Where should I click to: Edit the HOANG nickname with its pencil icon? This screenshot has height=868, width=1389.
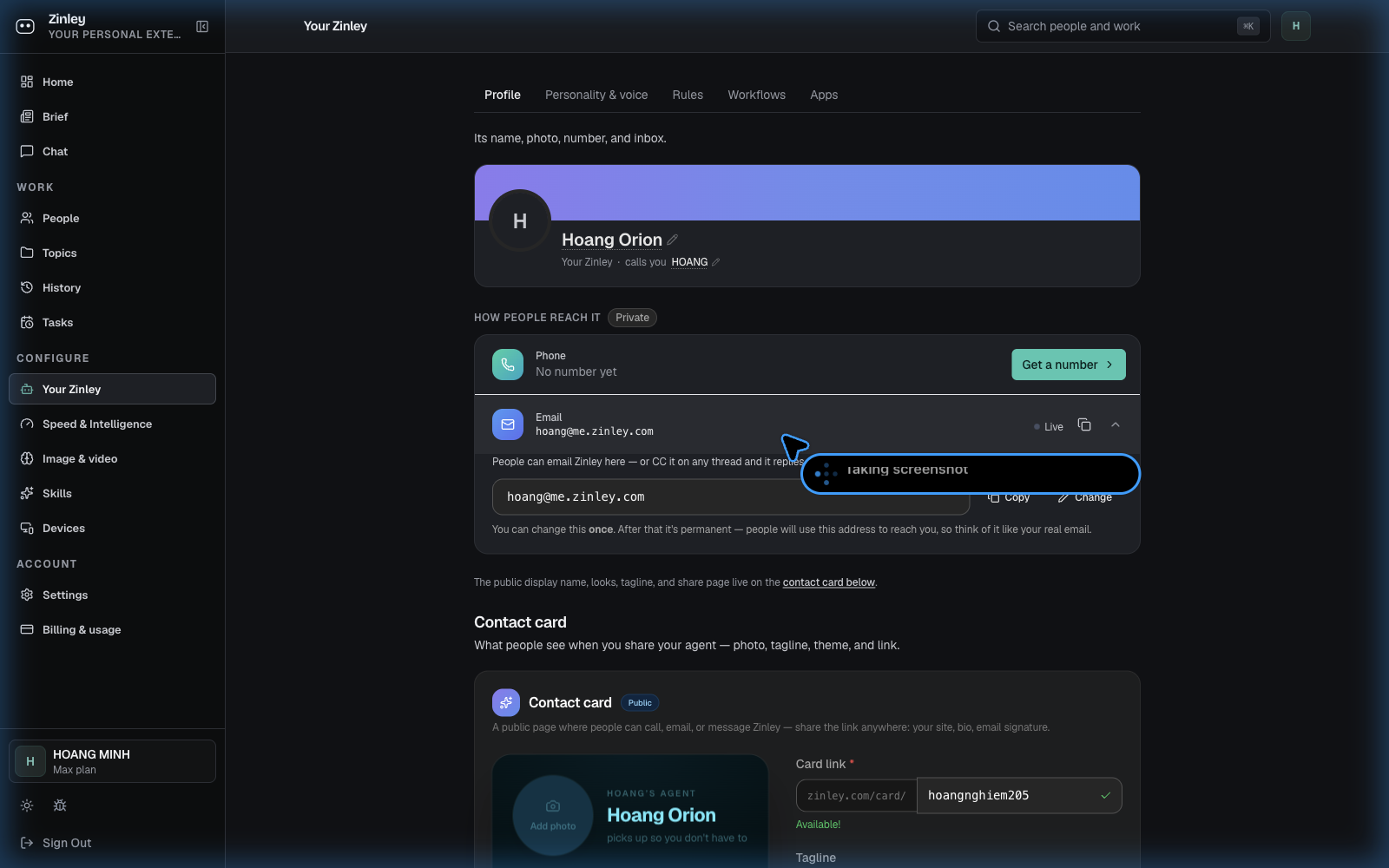click(716, 262)
